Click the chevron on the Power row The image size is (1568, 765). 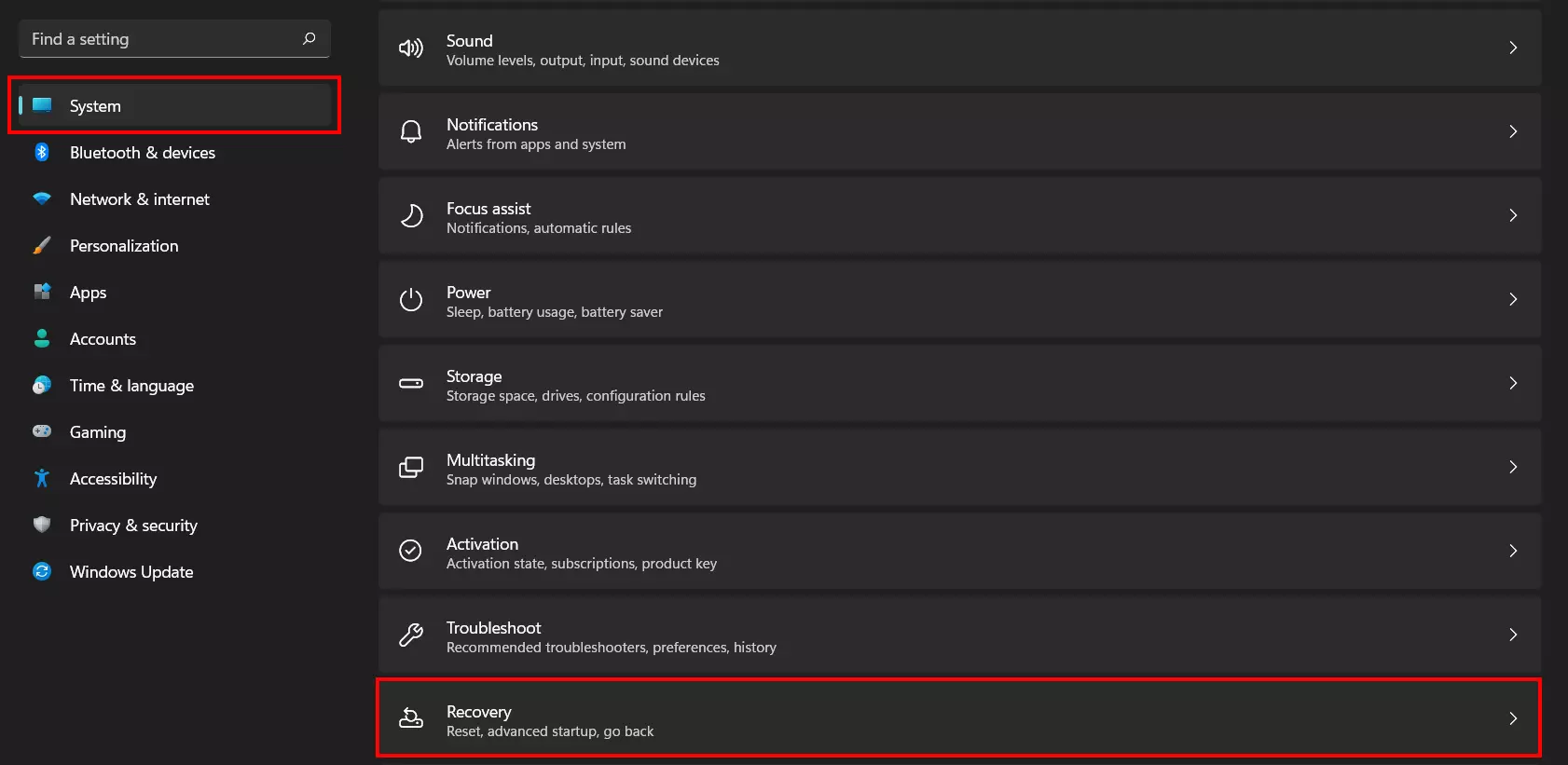[x=1513, y=299]
